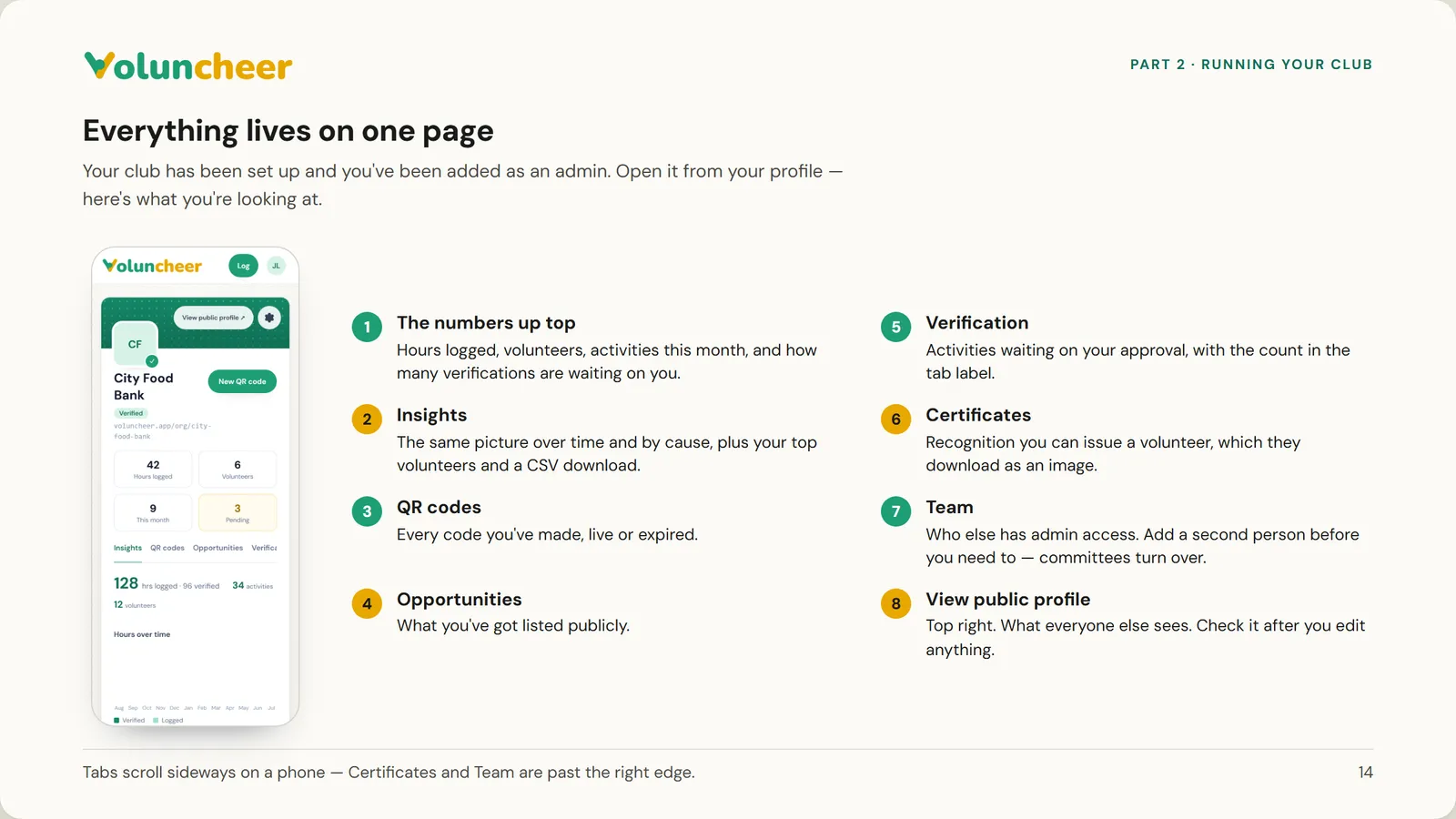Open the 42 Hours logged stat card

tap(153, 470)
